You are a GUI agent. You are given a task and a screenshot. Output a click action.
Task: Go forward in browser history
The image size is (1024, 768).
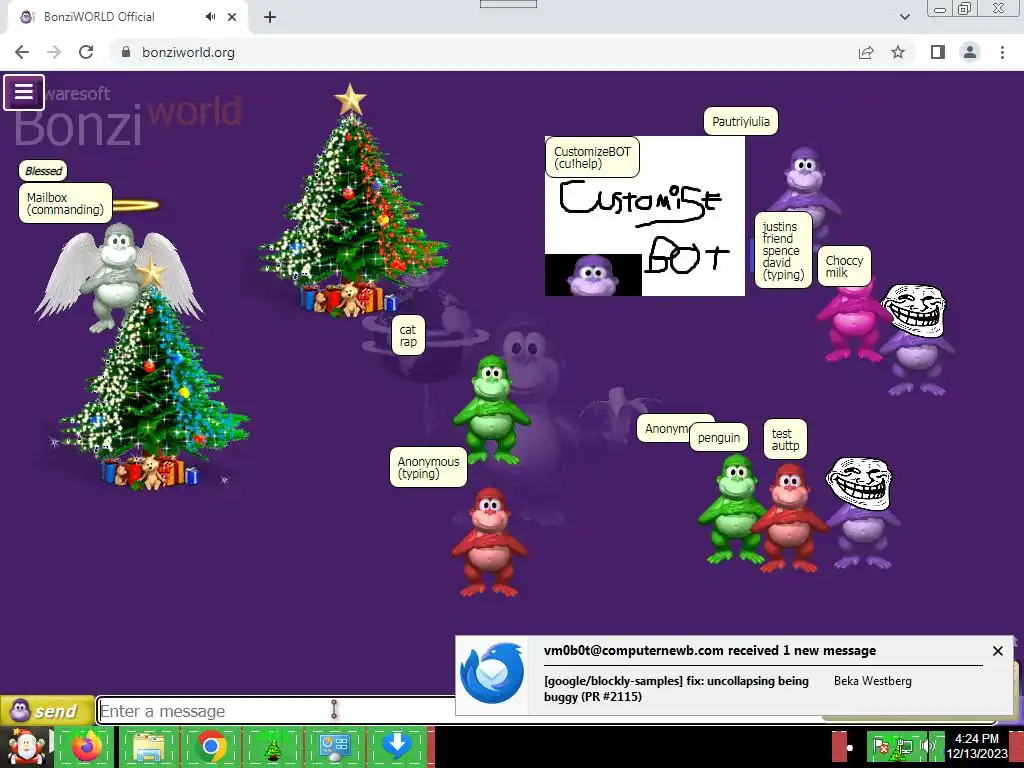click(x=54, y=52)
